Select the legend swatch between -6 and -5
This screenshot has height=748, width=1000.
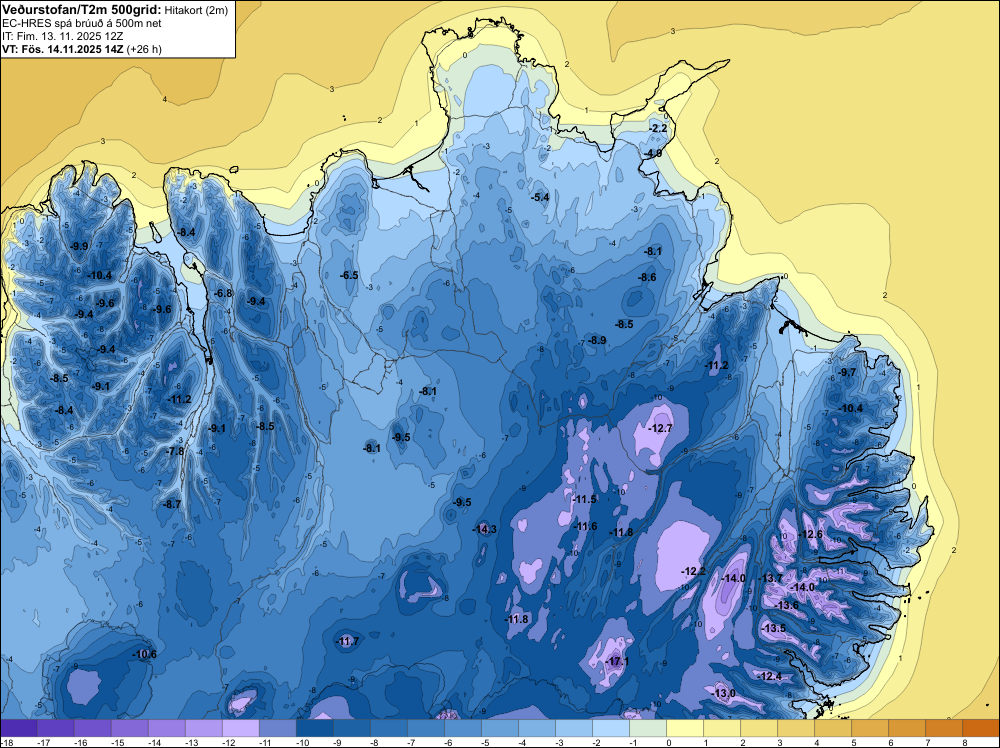[x=463, y=728]
